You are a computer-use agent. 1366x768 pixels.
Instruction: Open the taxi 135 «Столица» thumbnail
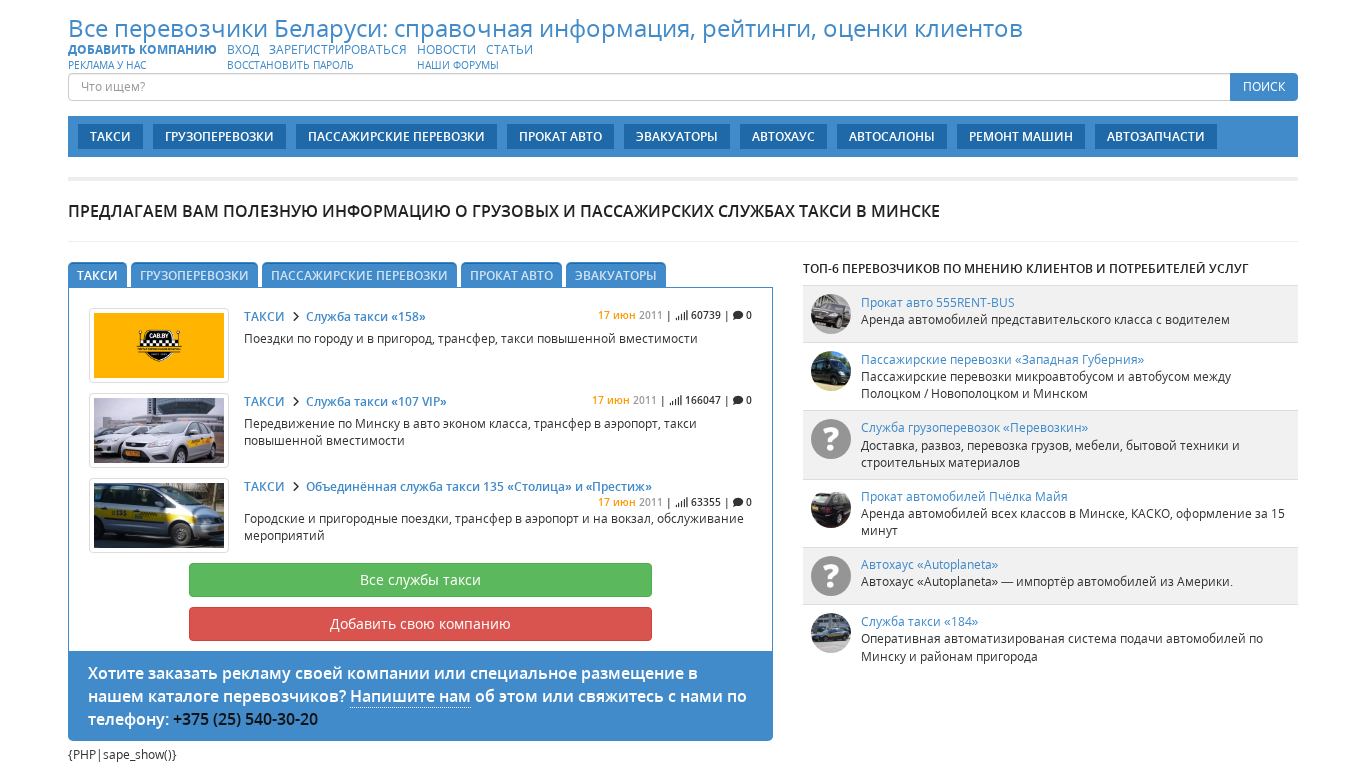[159, 515]
